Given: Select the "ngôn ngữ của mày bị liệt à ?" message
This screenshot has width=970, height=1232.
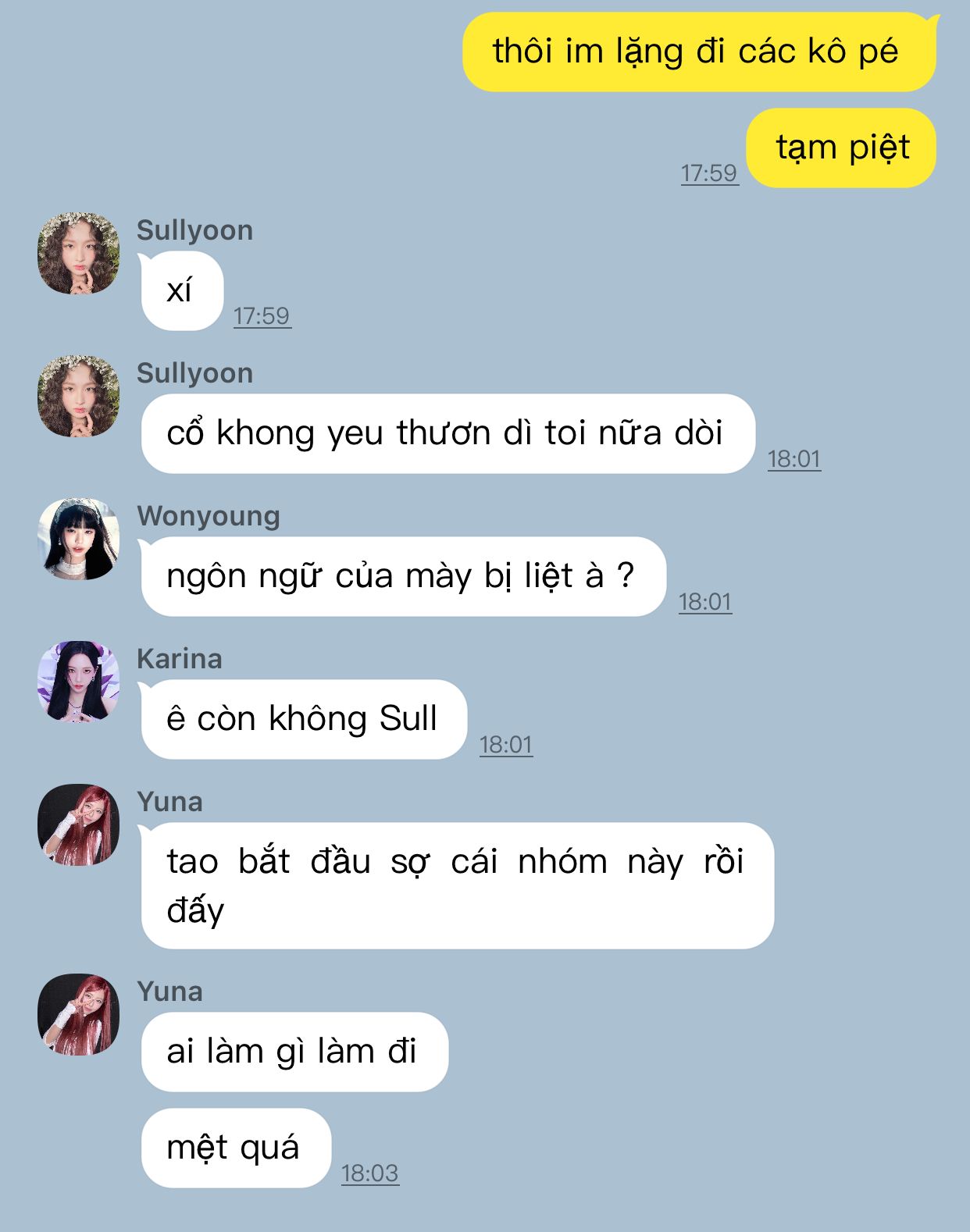Looking at the screenshot, I should [403, 577].
